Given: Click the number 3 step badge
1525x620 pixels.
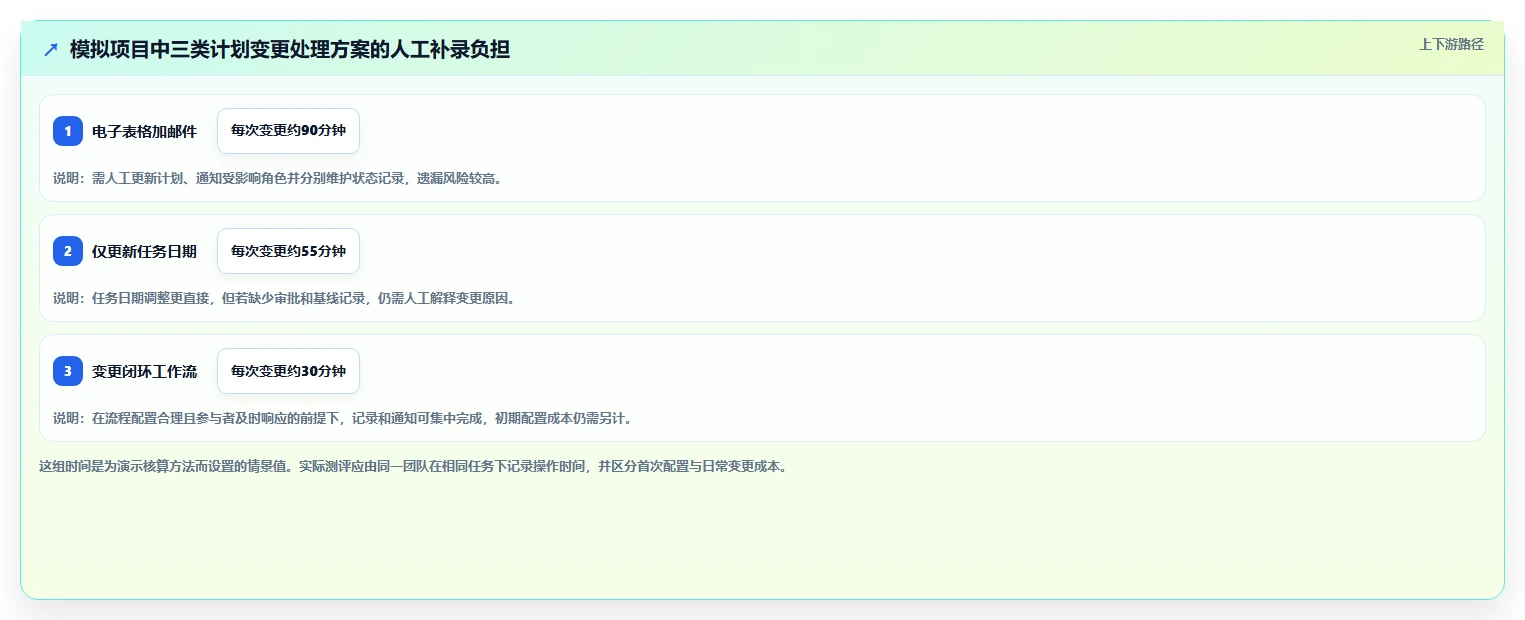Looking at the screenshot, I should (x=68, y=371).
